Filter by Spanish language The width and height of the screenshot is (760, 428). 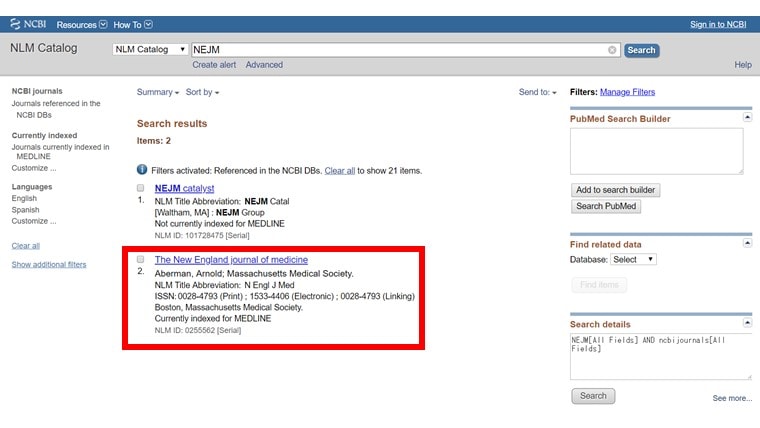tap(26, 210)
